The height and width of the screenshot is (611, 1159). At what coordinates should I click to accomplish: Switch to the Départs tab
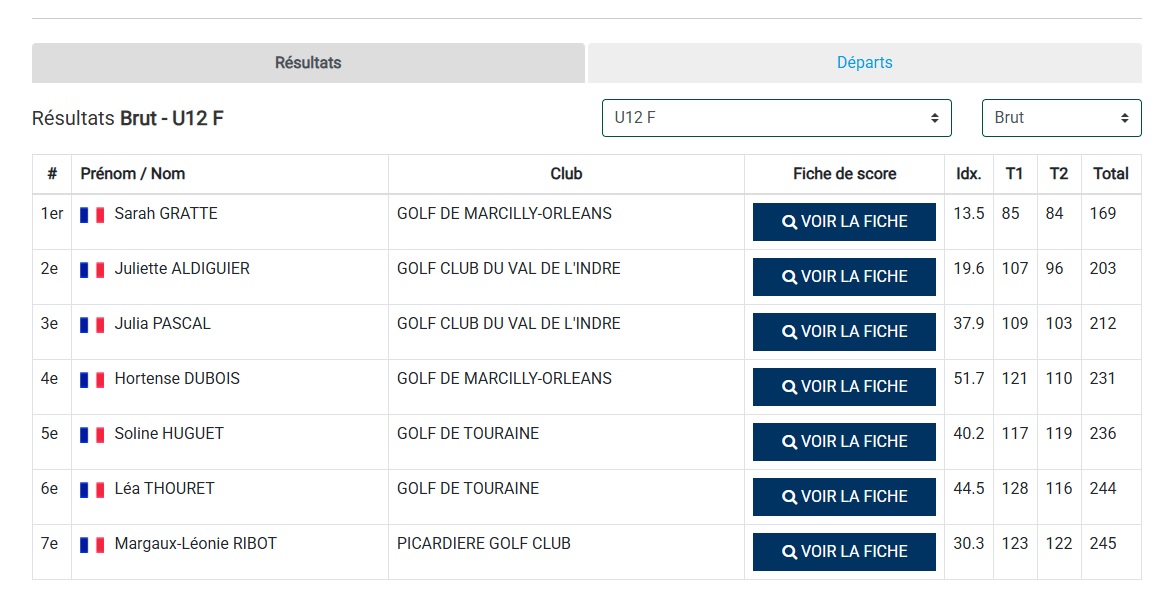click(864, 63)
